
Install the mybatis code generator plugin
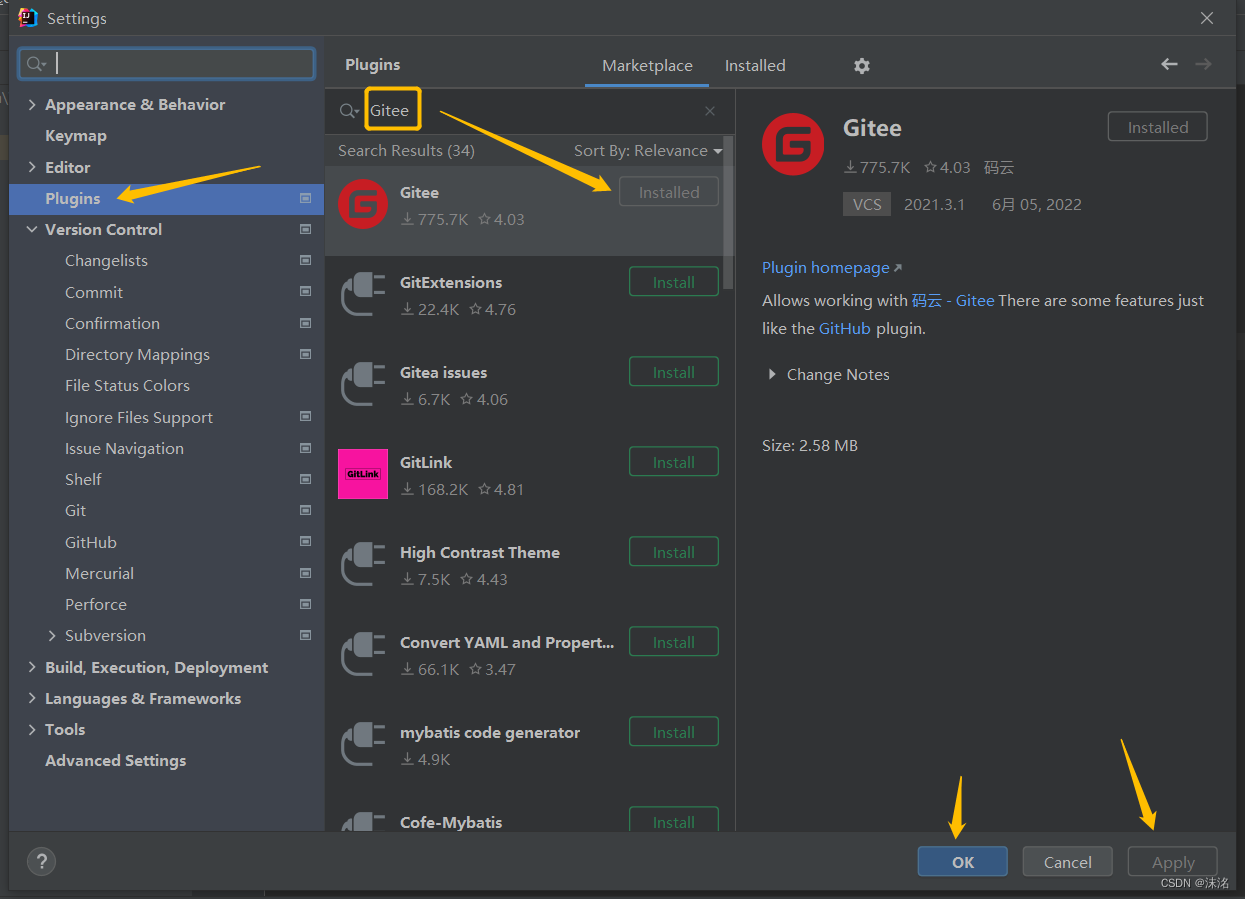[674, 732]
